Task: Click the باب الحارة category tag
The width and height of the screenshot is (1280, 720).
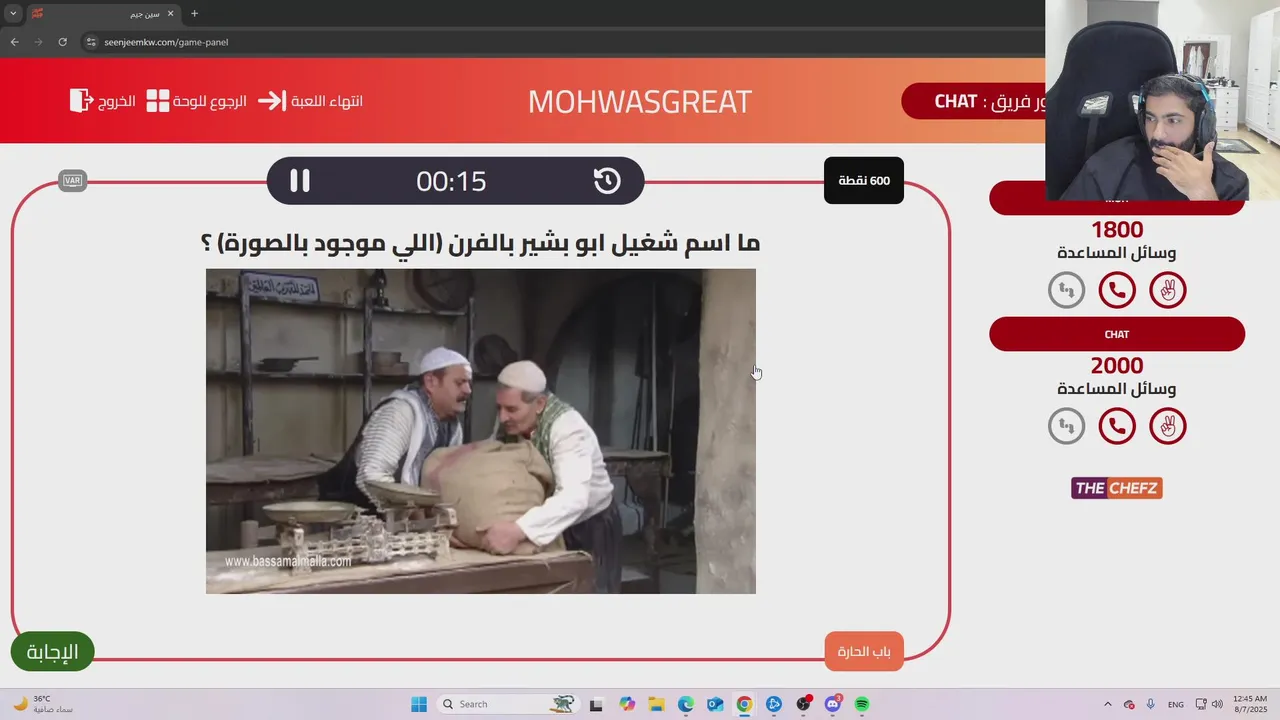Action: point(864,652)
